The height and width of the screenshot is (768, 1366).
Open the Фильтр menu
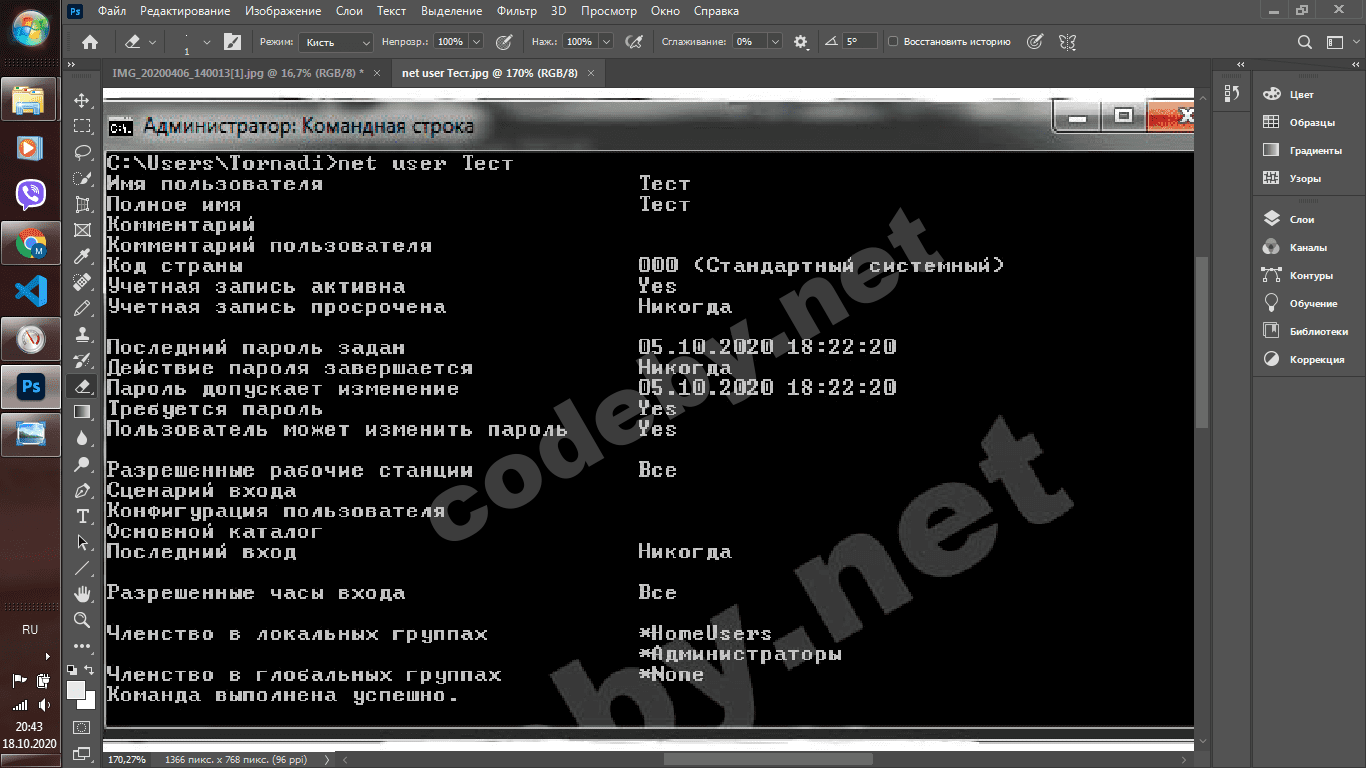click(x=516, y=11)
